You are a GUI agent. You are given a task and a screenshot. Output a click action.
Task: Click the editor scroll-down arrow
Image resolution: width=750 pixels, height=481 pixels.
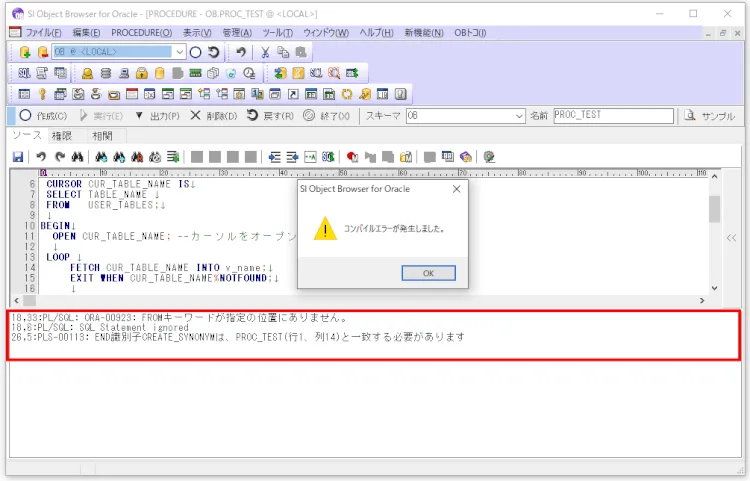(x=715, y=288)
